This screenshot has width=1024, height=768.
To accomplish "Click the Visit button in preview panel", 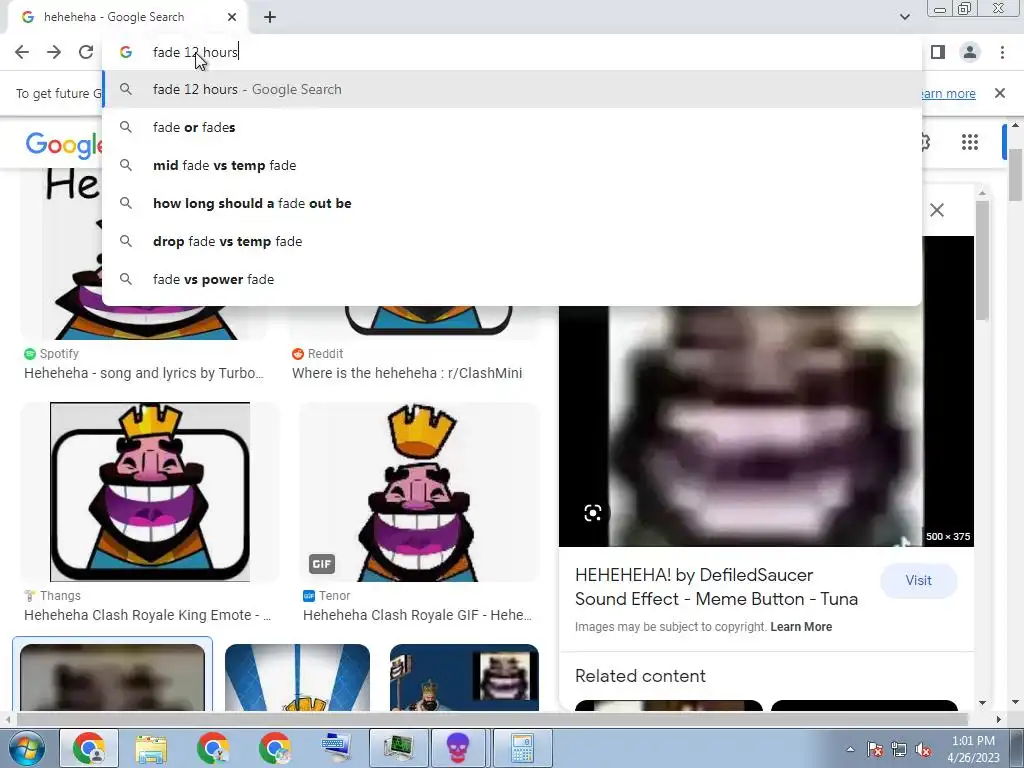I will pyautogui.click(x=918, y=581).
